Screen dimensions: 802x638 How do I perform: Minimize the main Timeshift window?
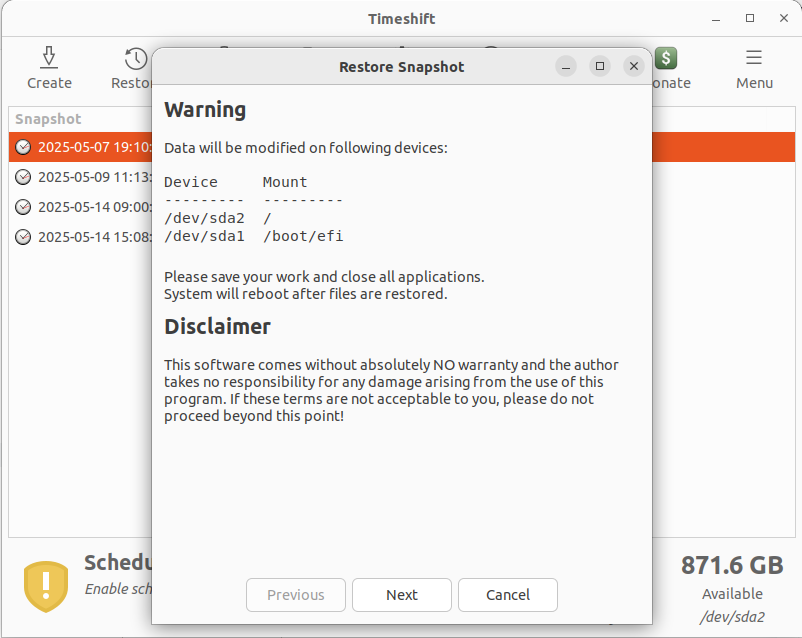pos(716,18)
